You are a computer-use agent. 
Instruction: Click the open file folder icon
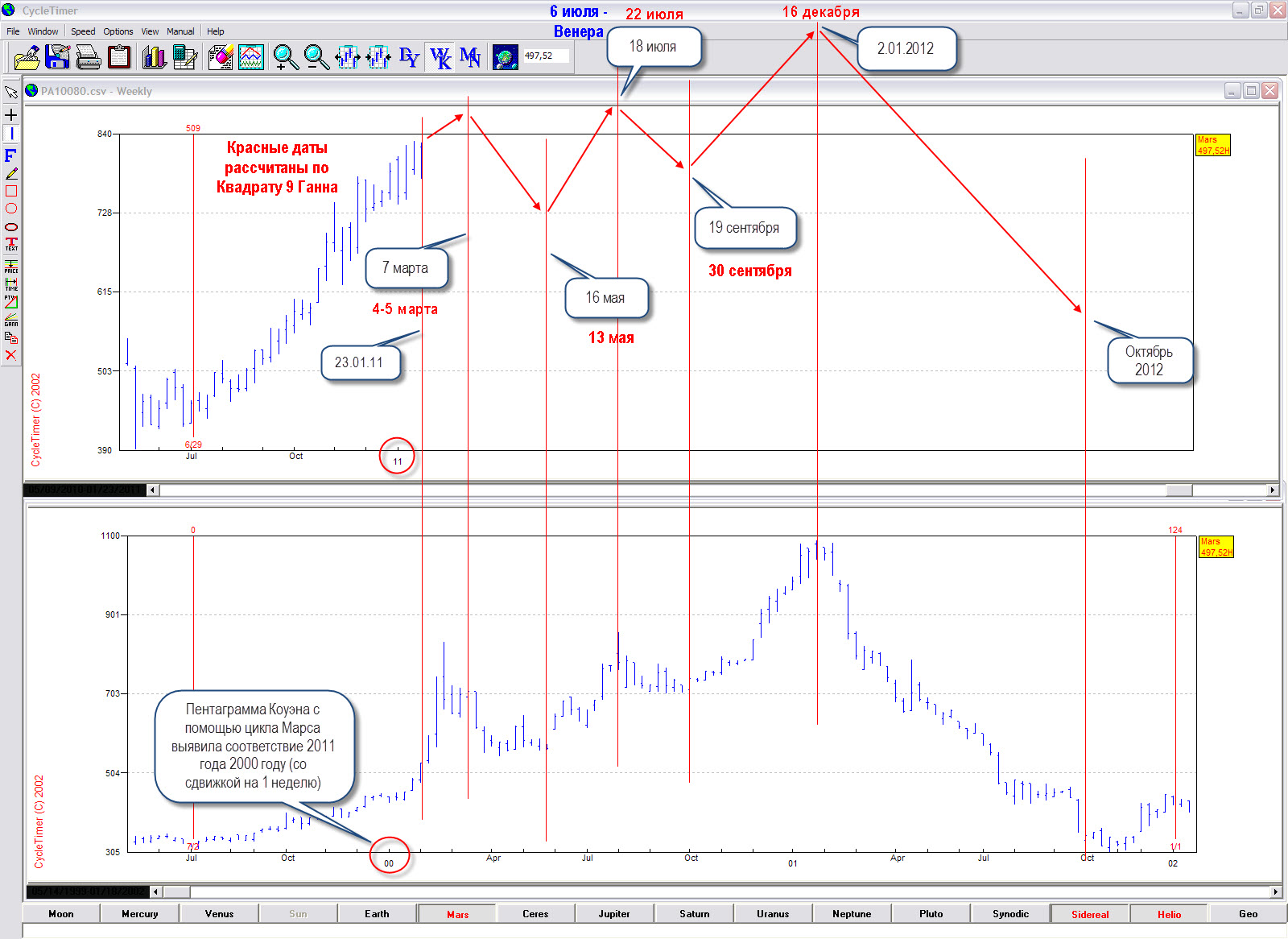tap(27, 57)
